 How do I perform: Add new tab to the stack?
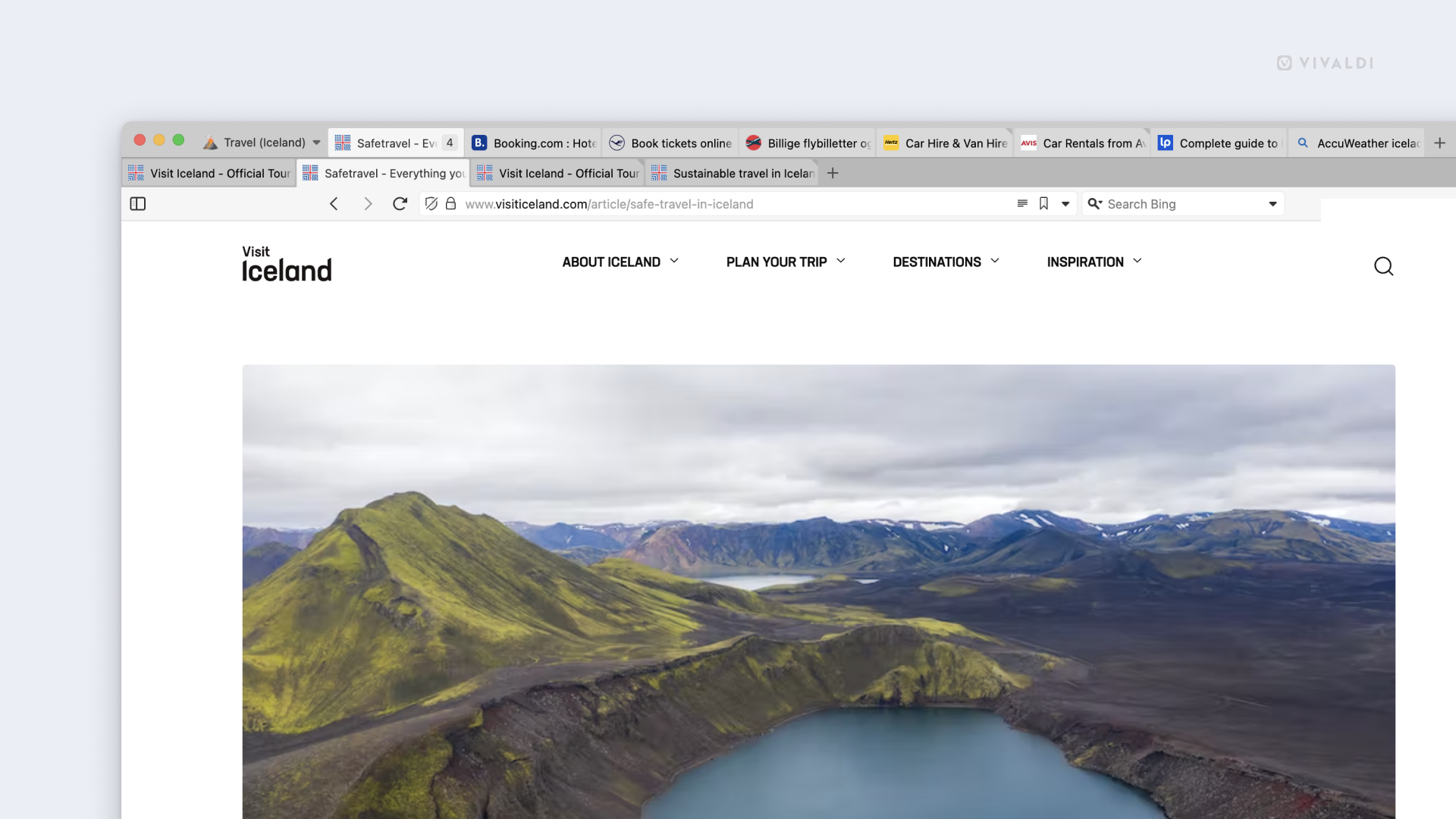coord(833,174)
